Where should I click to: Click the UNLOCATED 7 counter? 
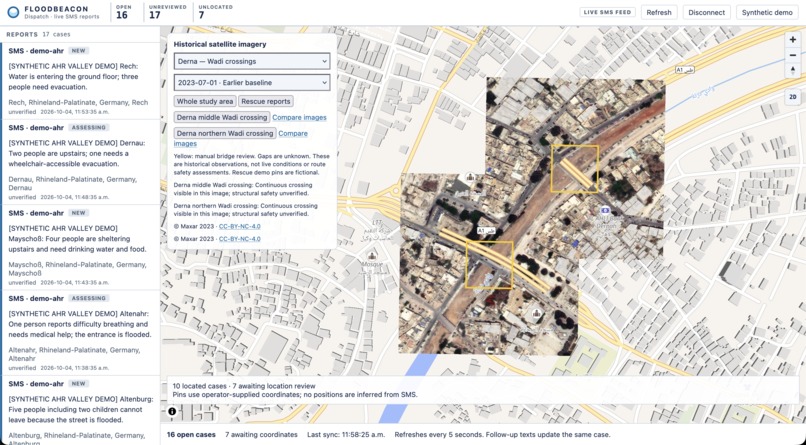[x=215, y=12]
